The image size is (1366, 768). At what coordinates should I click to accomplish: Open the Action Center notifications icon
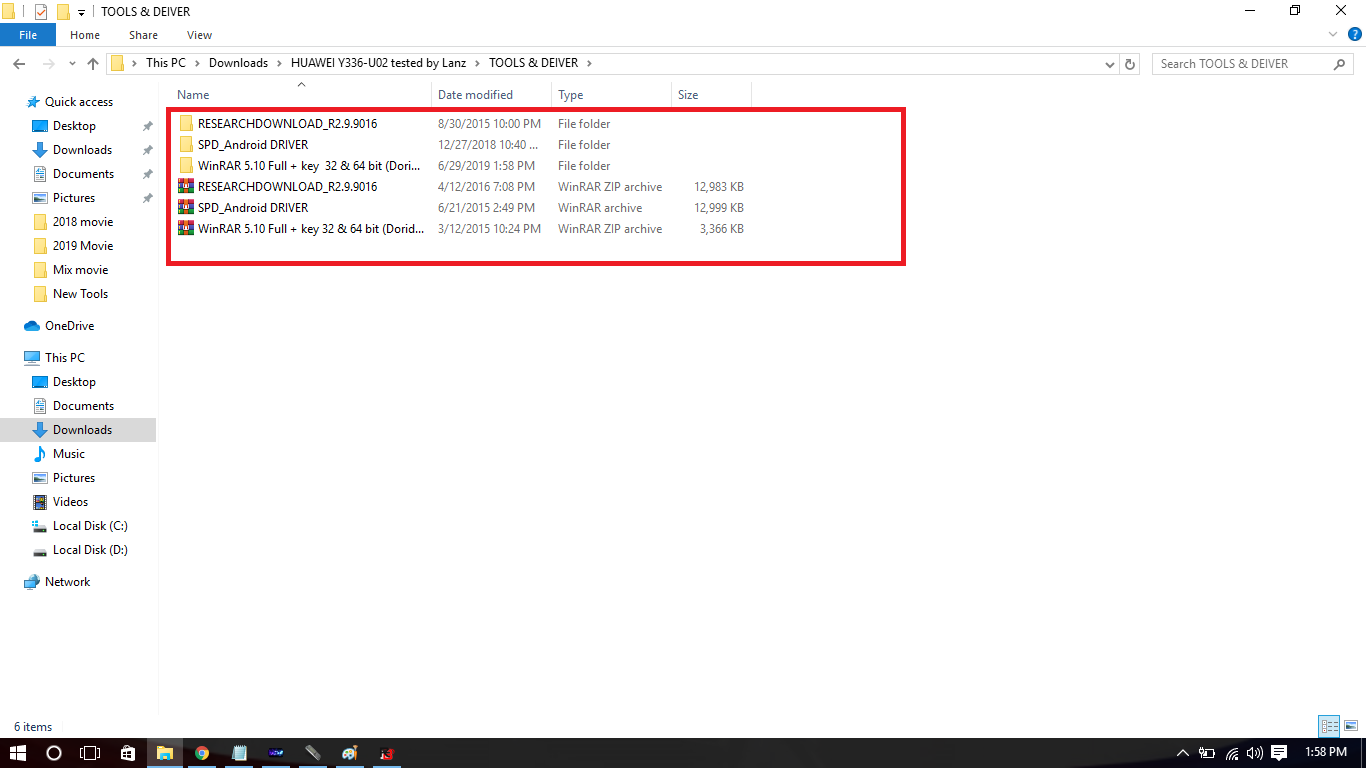pos(1279,753)
